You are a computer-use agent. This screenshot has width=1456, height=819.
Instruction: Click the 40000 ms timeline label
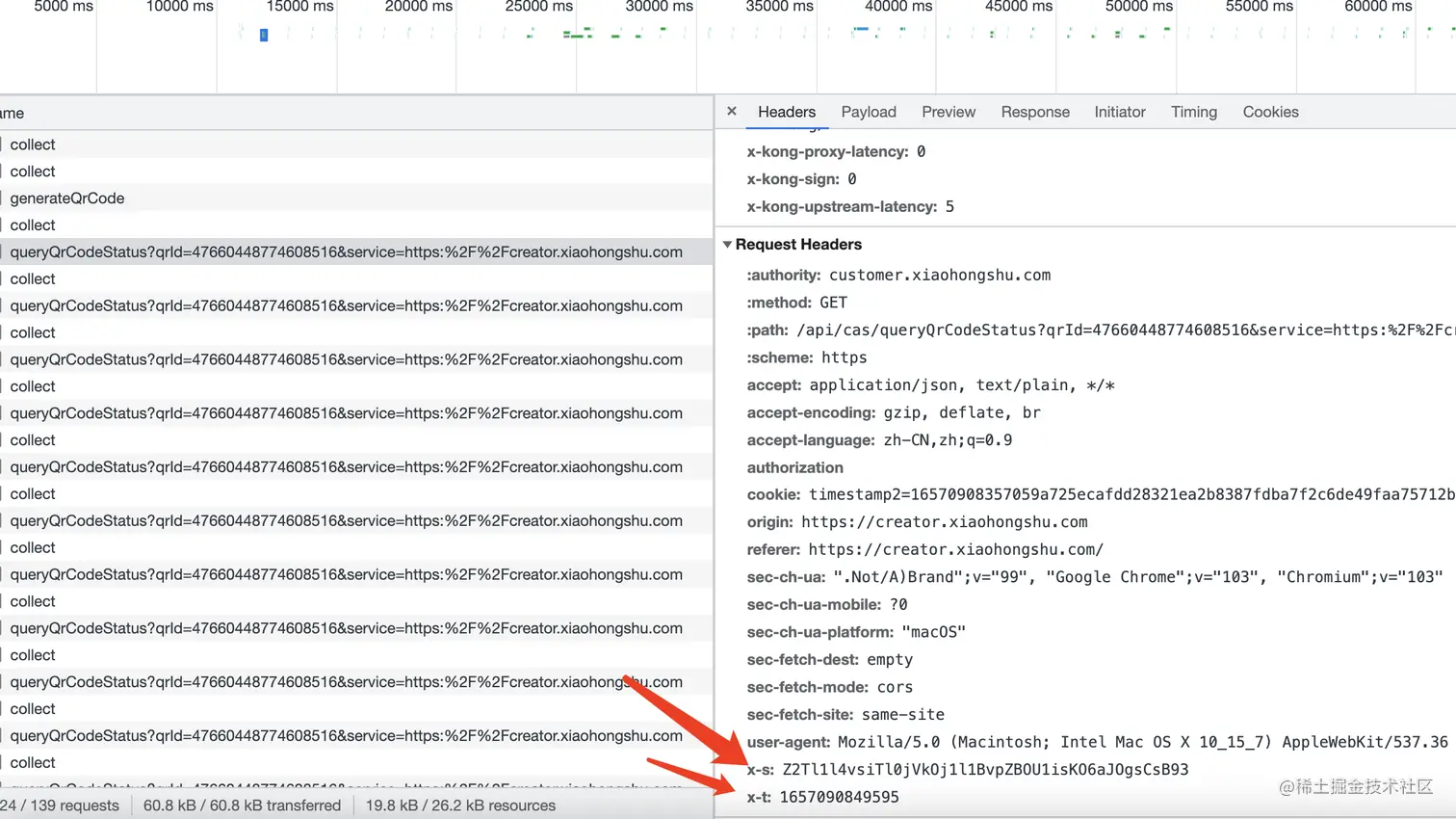click(898, 7)
